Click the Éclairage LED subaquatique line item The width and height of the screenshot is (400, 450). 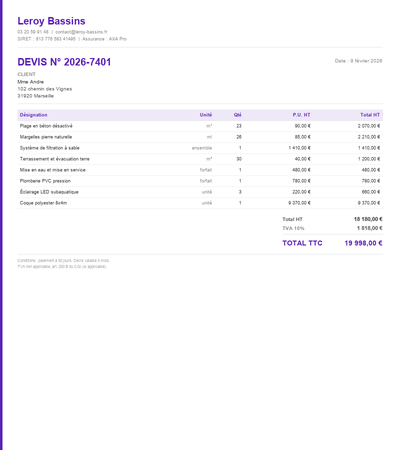tap(49, 192)
